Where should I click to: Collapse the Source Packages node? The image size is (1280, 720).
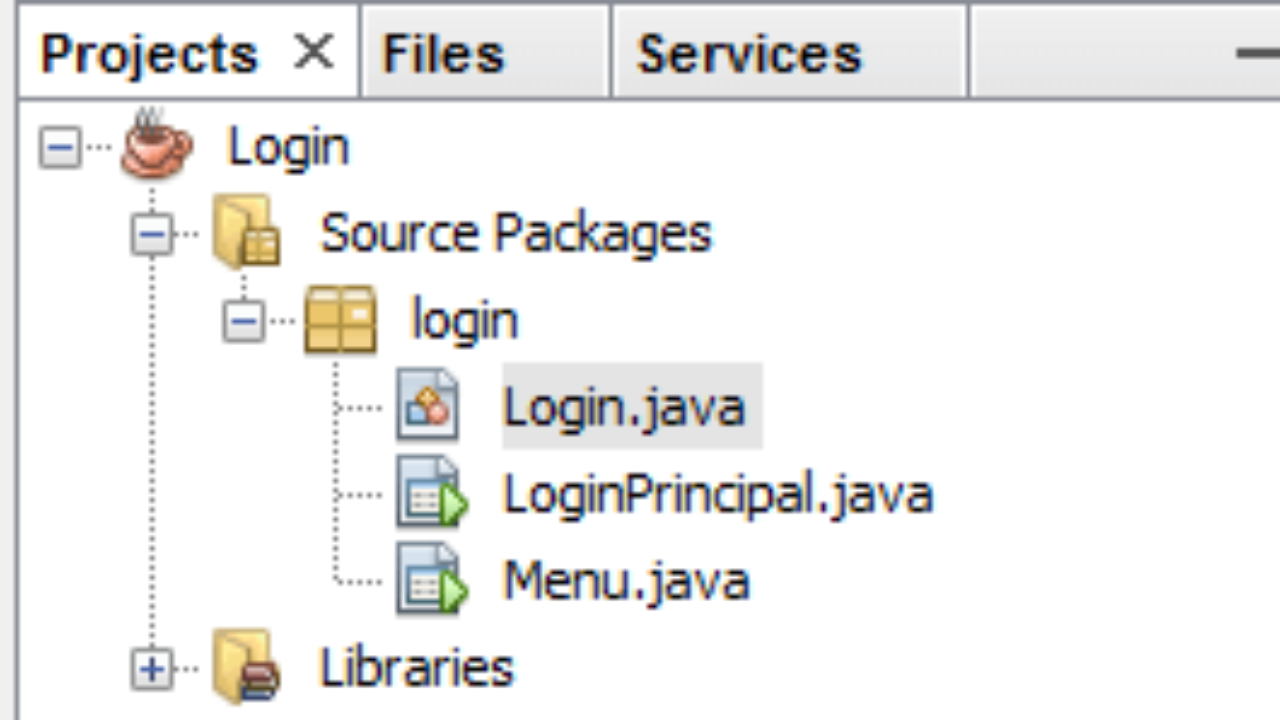coord(152,235)
